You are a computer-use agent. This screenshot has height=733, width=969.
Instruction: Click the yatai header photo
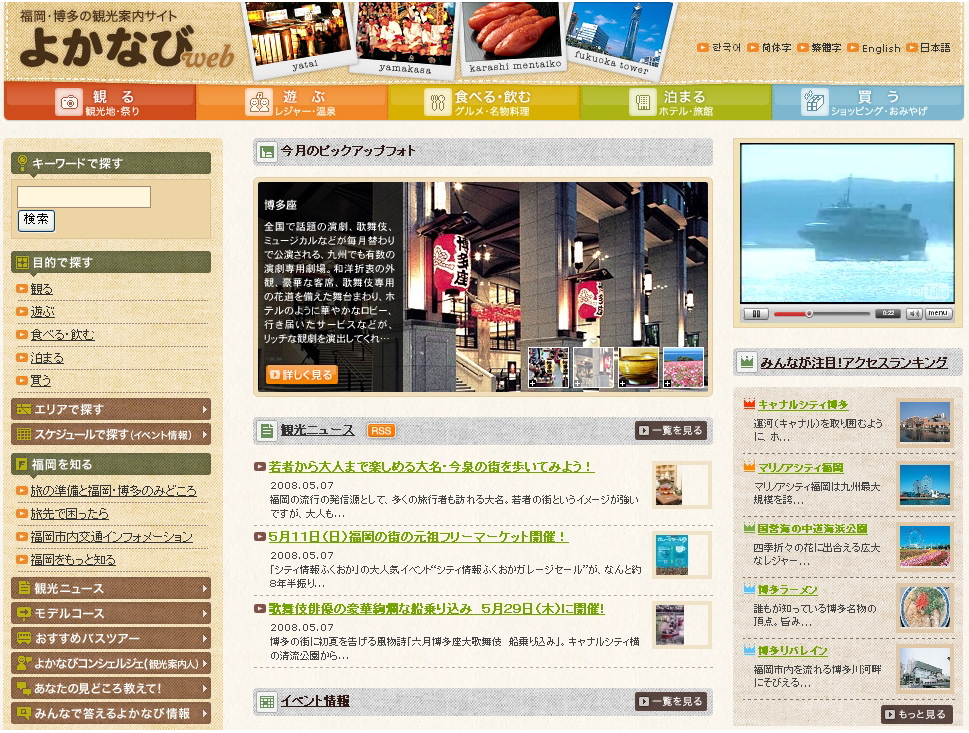(x=300, y=36)
